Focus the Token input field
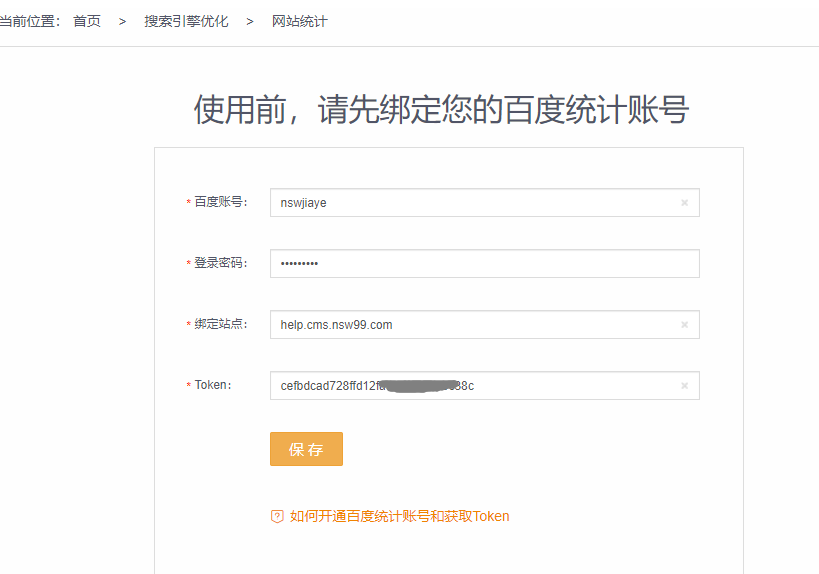Screen dimensions: 819x574 click(485, 386)
